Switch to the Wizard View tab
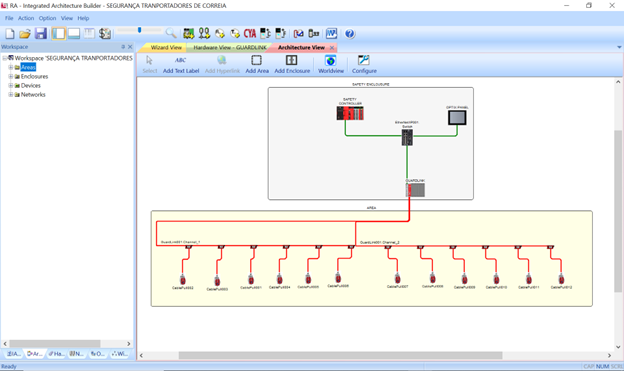 [166, 47]
